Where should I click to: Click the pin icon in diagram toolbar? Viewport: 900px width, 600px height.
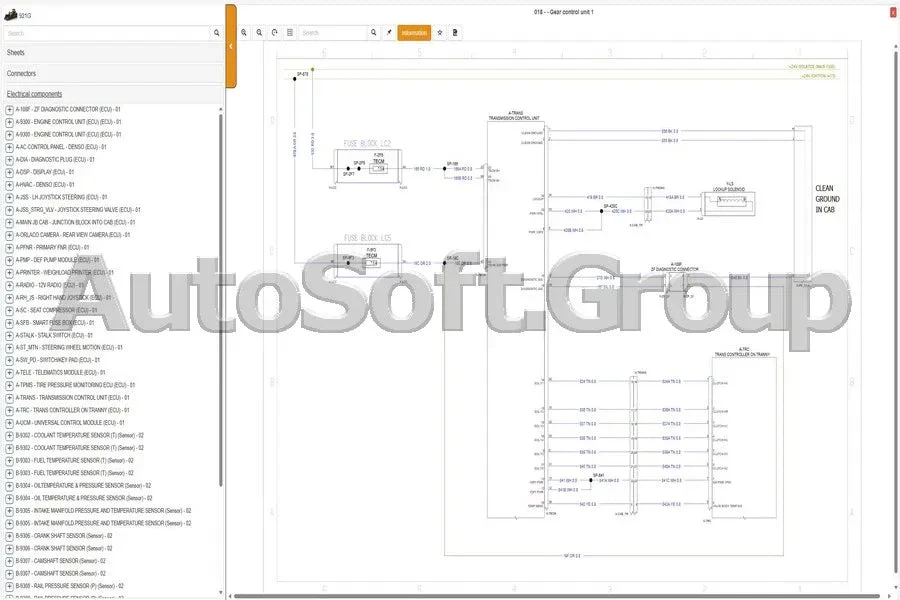[389, 33]
